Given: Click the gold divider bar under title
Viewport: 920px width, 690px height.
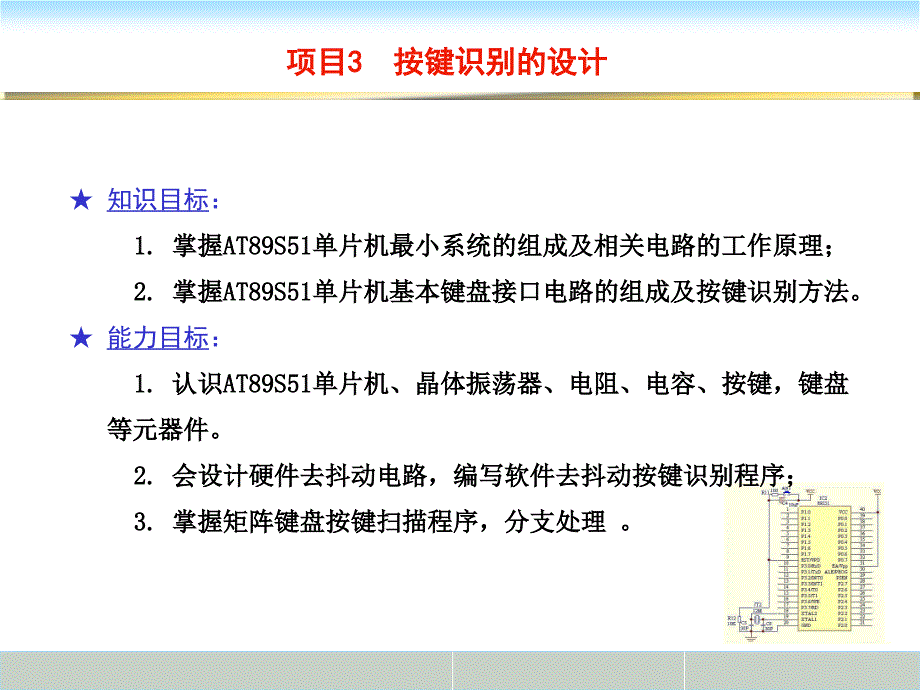Looking at the screenshot, I should point(460,96).
